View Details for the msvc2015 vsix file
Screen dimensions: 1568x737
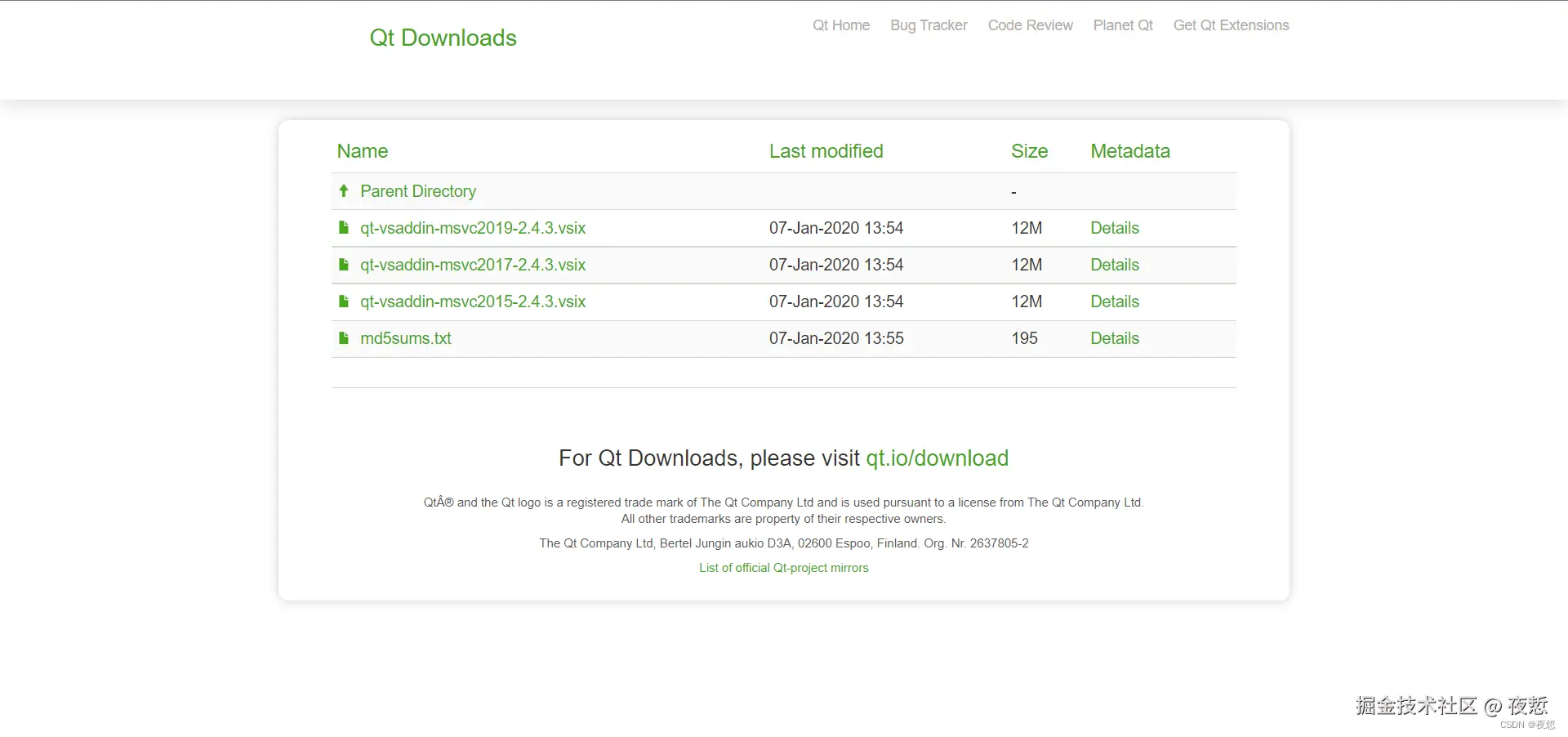pyautogui.click(x=1115, y=301)
